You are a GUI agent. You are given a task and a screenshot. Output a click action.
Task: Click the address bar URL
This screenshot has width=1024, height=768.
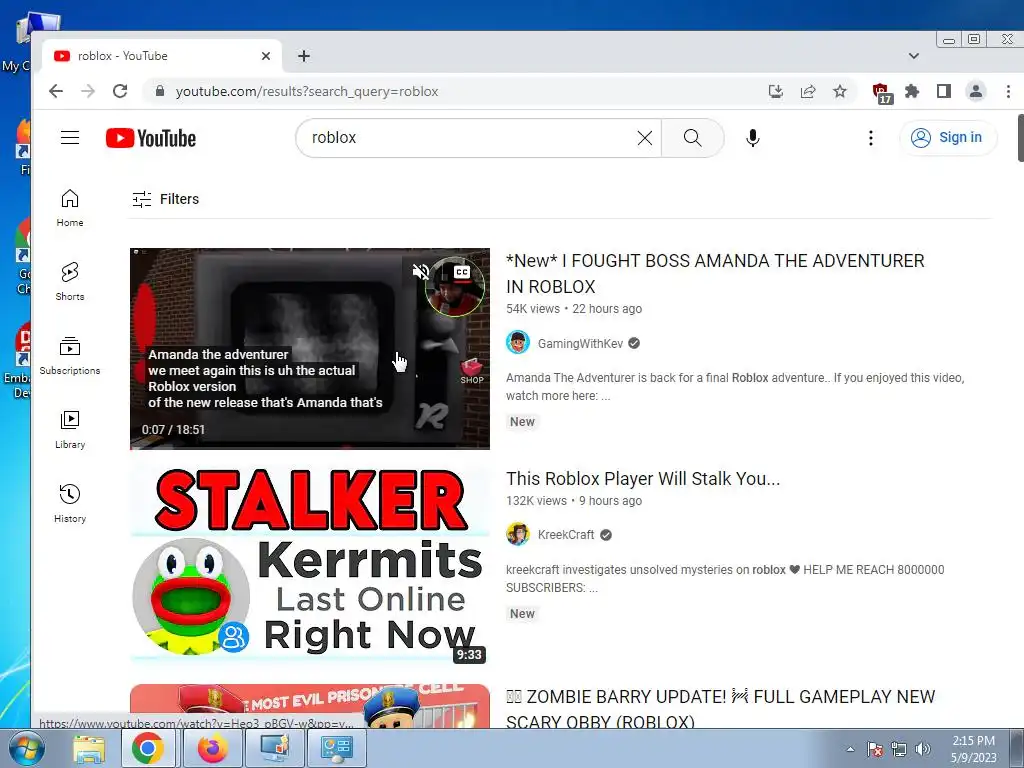[307, 91]
